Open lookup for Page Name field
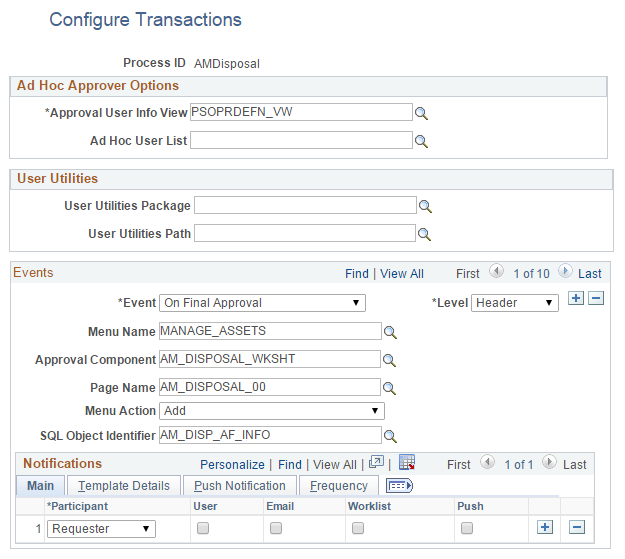This screenshot has height=559, width=625. [x=389, y=388]
